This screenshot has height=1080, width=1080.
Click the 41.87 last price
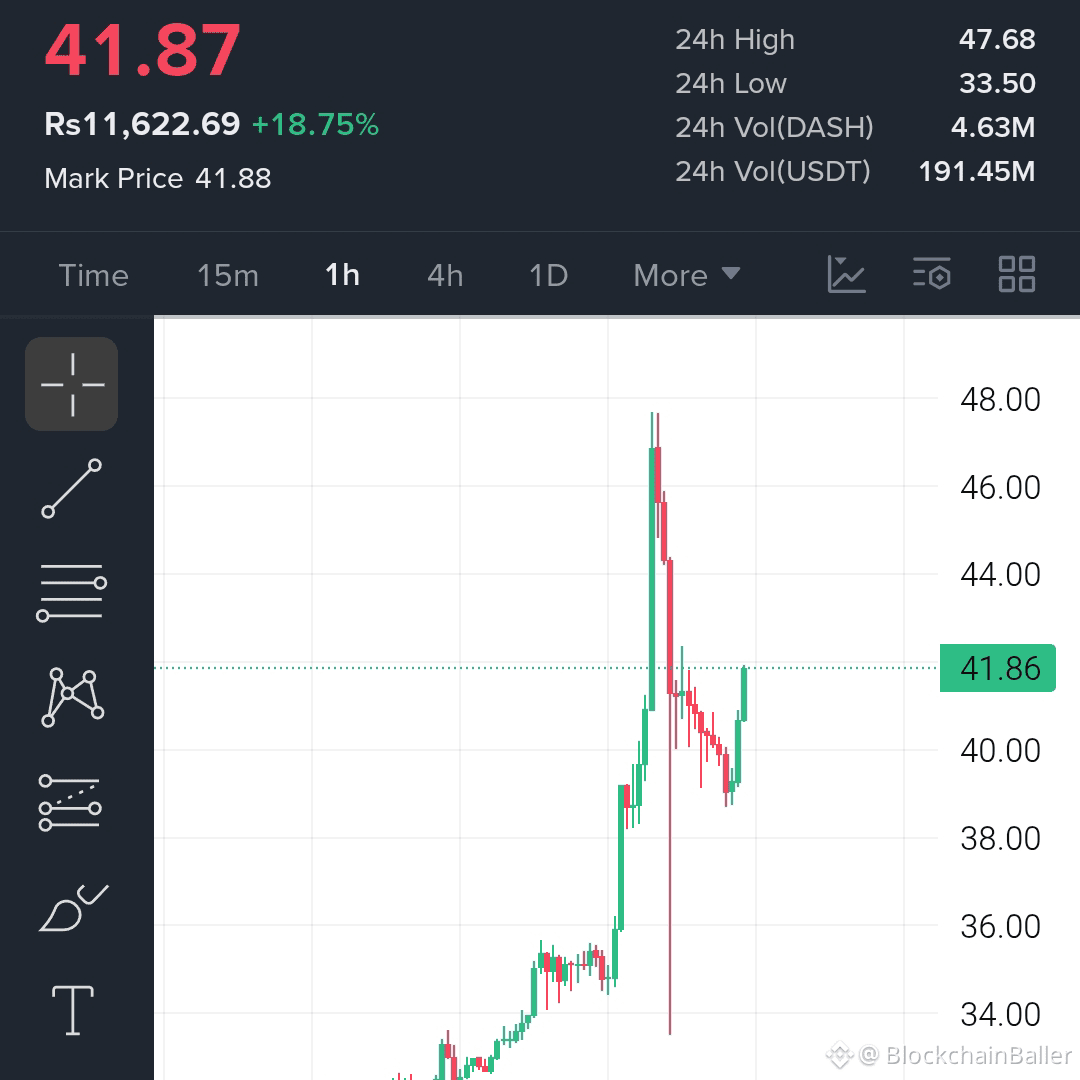click(x=143, y=51)
